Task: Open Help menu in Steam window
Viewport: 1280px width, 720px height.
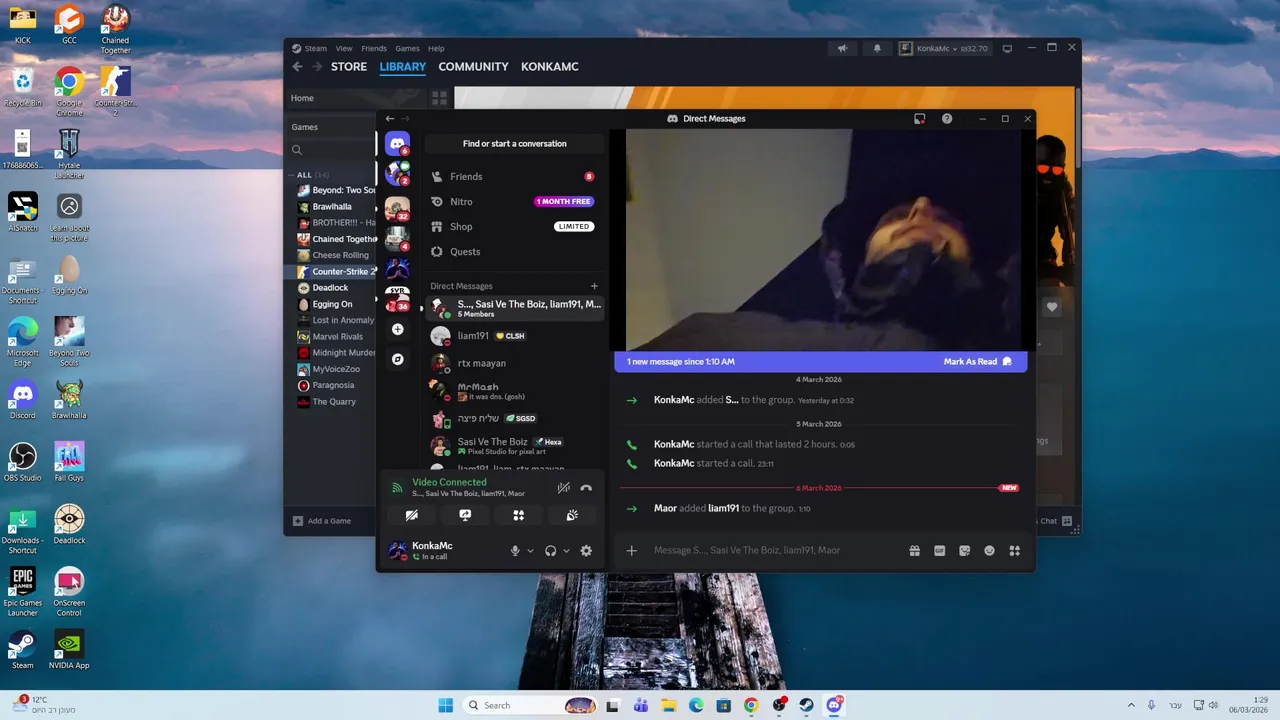Action: [x=436, y=48]
